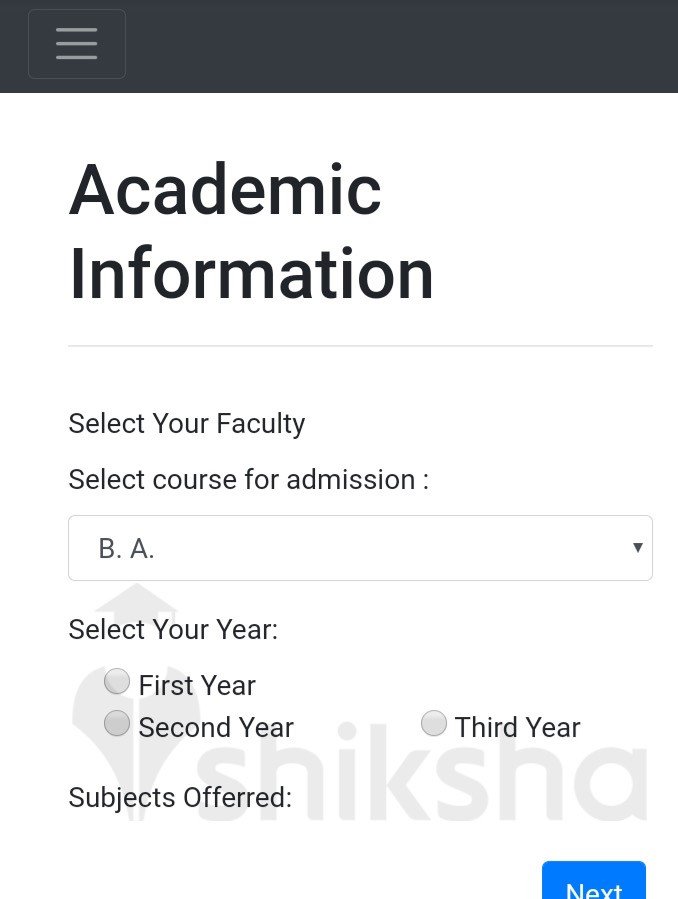678x899 pixels.
Task: Select the Second Year radio button
Action: [117, 722]
